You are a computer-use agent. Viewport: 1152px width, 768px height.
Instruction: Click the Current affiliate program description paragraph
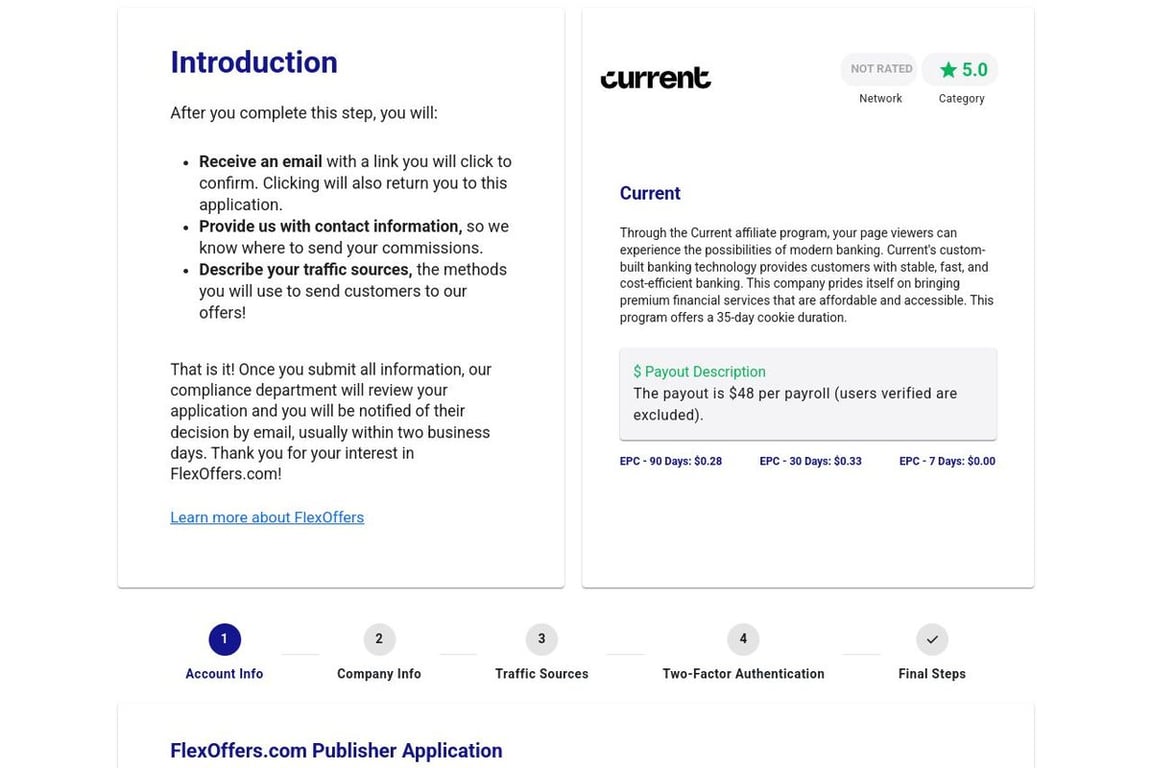point(807,275)
